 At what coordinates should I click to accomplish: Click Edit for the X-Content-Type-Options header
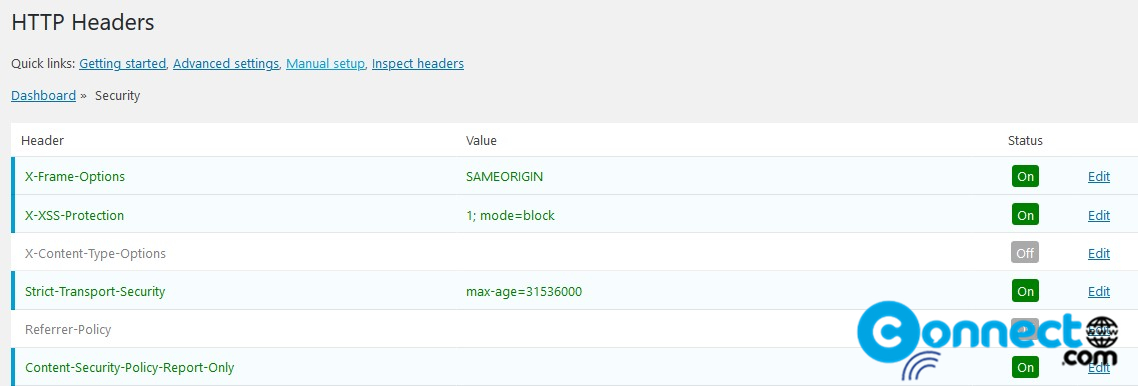pos(1099,253)
